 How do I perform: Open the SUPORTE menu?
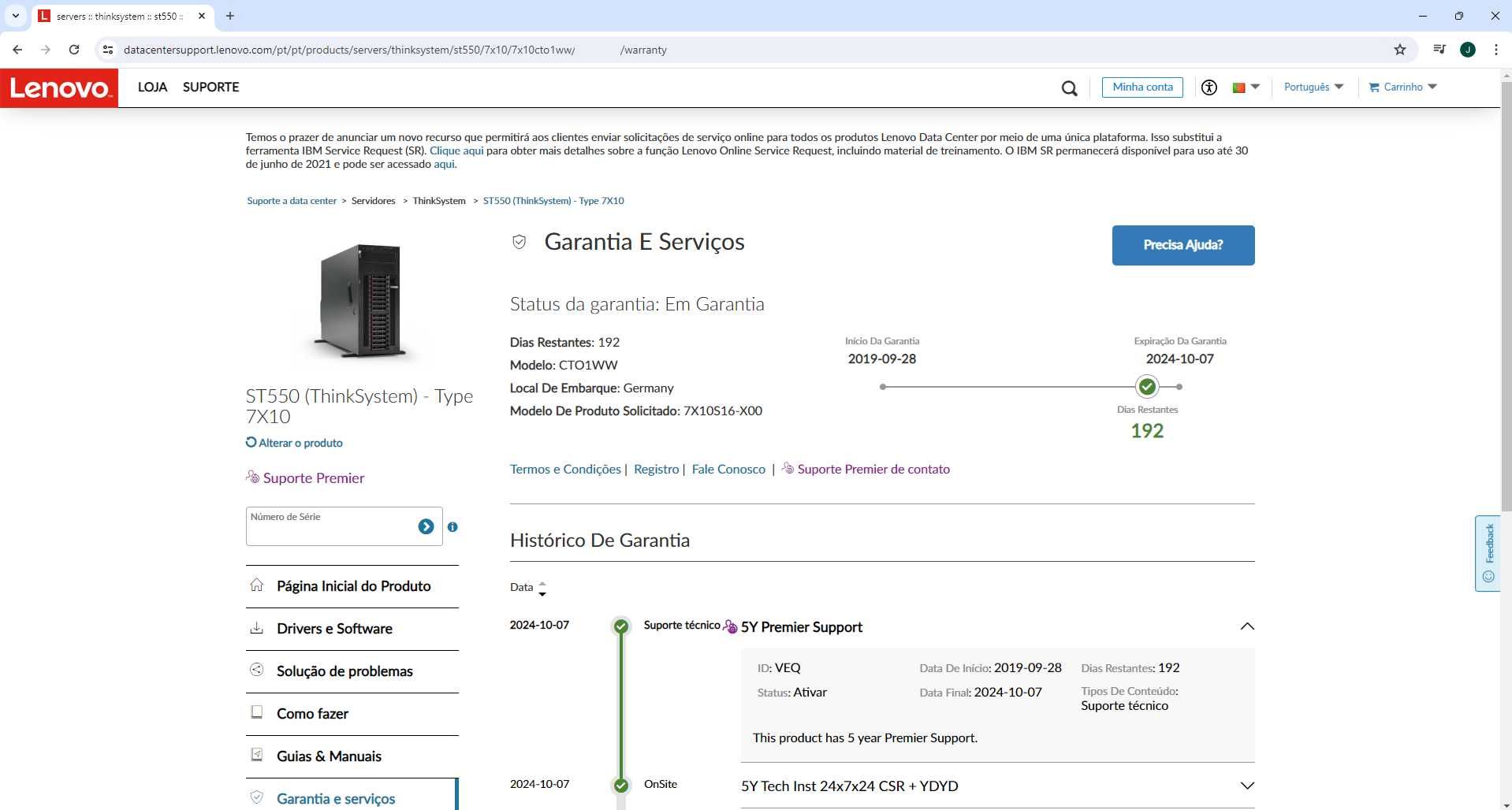point(210,87)
